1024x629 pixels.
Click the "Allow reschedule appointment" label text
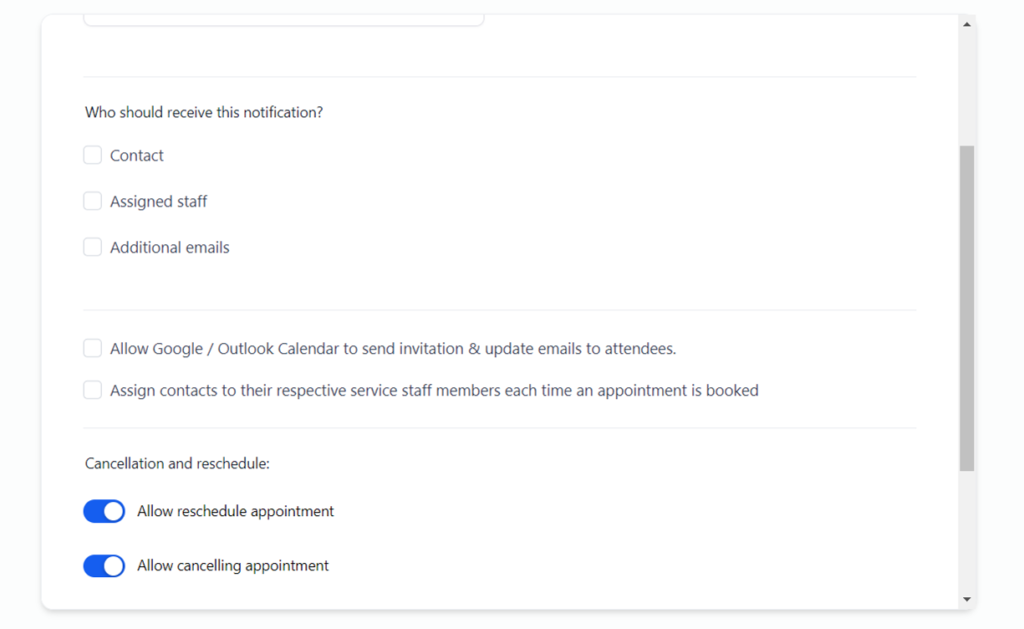click(x=235, y=512)
